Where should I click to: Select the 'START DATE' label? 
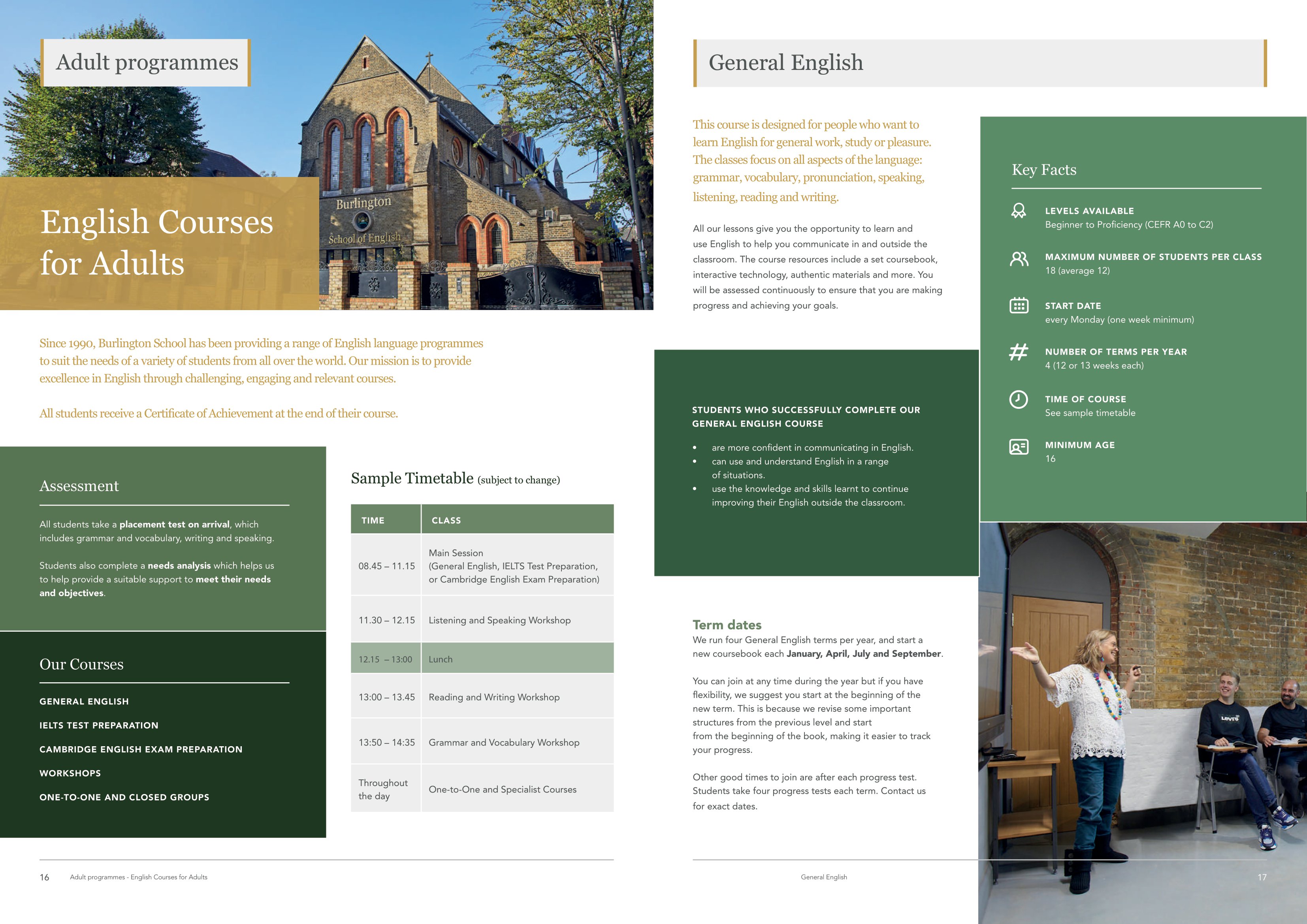1072,306
